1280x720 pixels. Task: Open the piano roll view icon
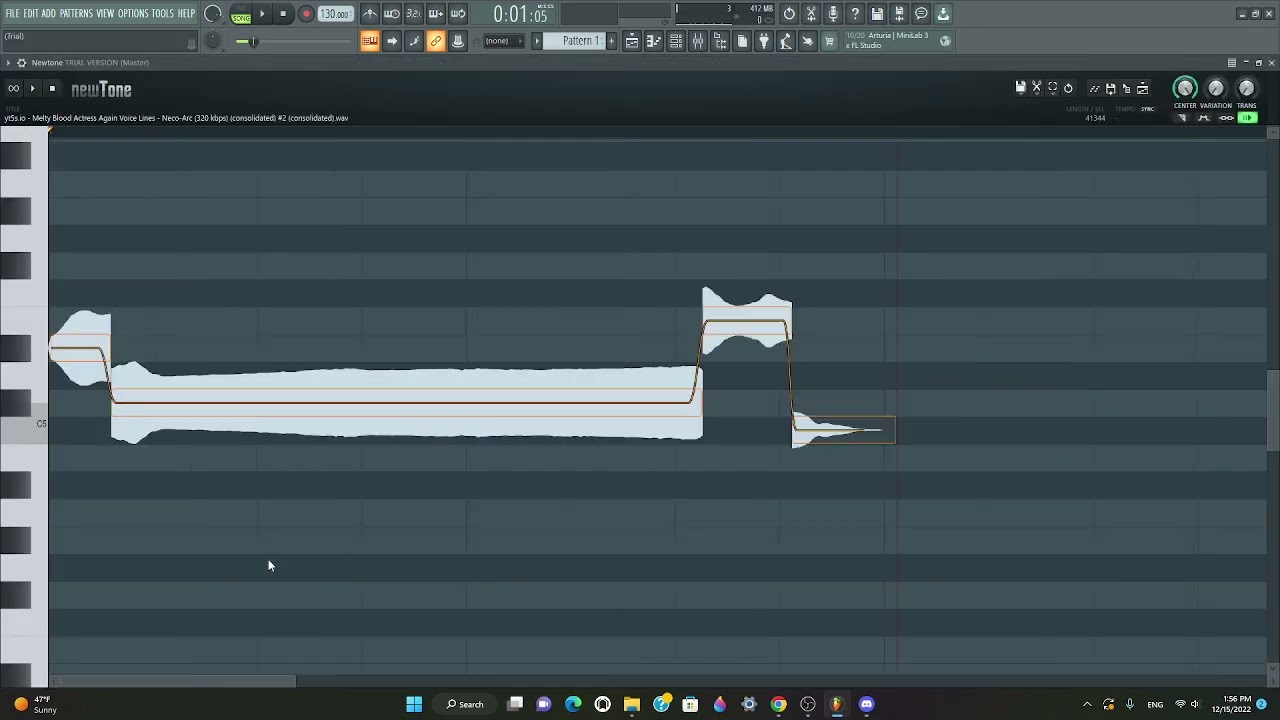(654, 41)
